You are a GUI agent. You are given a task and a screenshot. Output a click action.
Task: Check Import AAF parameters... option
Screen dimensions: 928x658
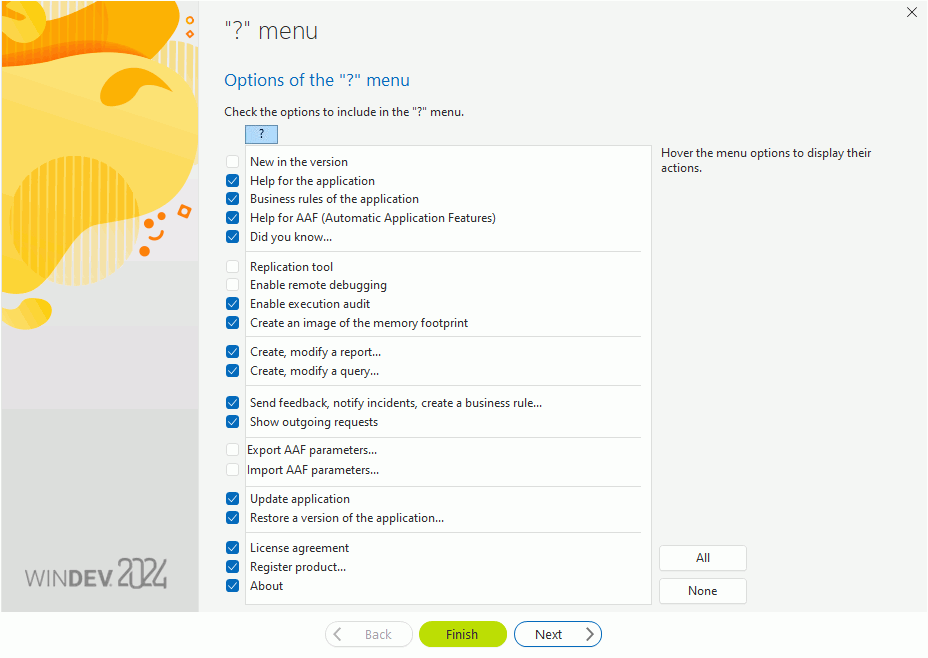[x=233, y=470]
